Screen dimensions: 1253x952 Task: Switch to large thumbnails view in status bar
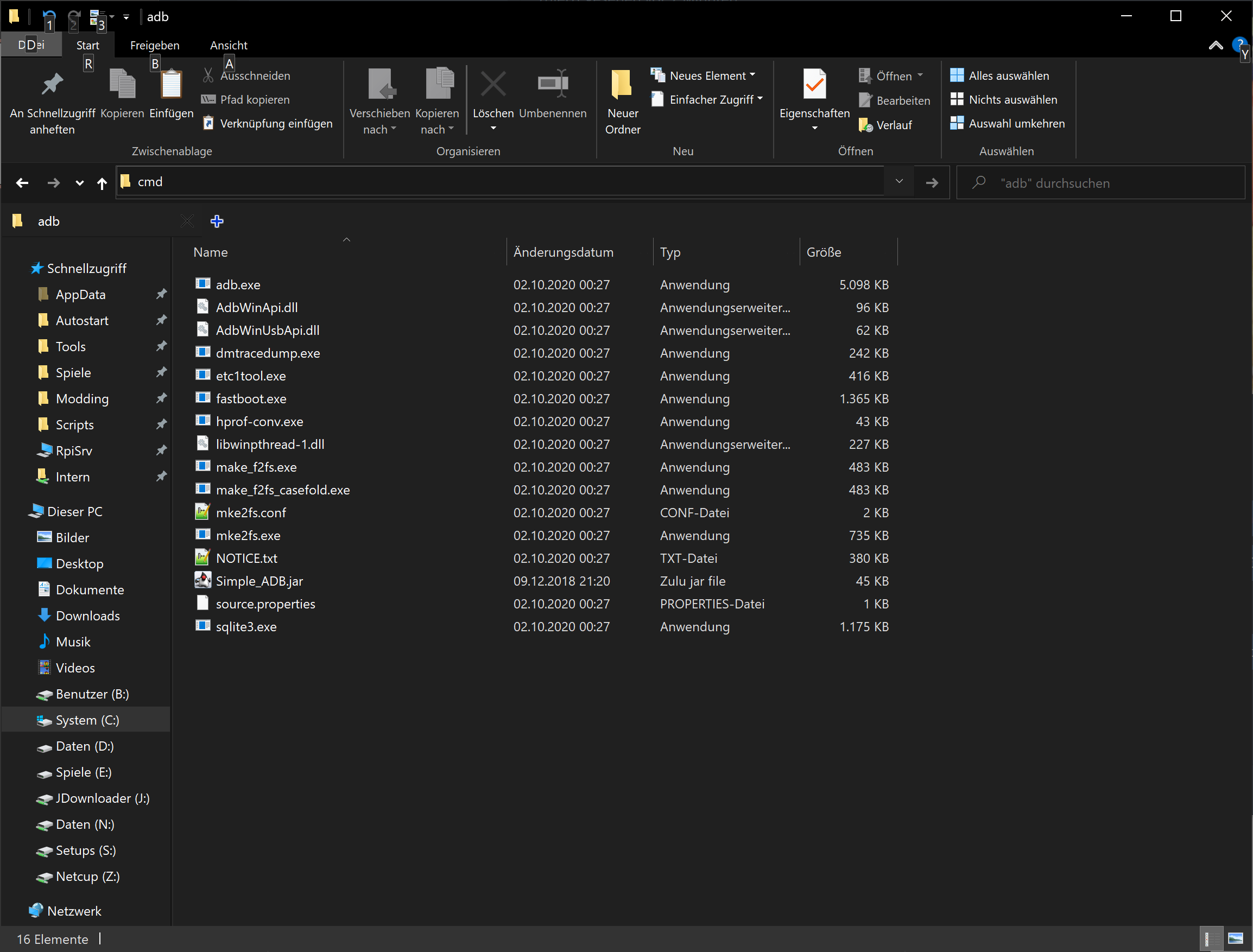point(1236,939)
